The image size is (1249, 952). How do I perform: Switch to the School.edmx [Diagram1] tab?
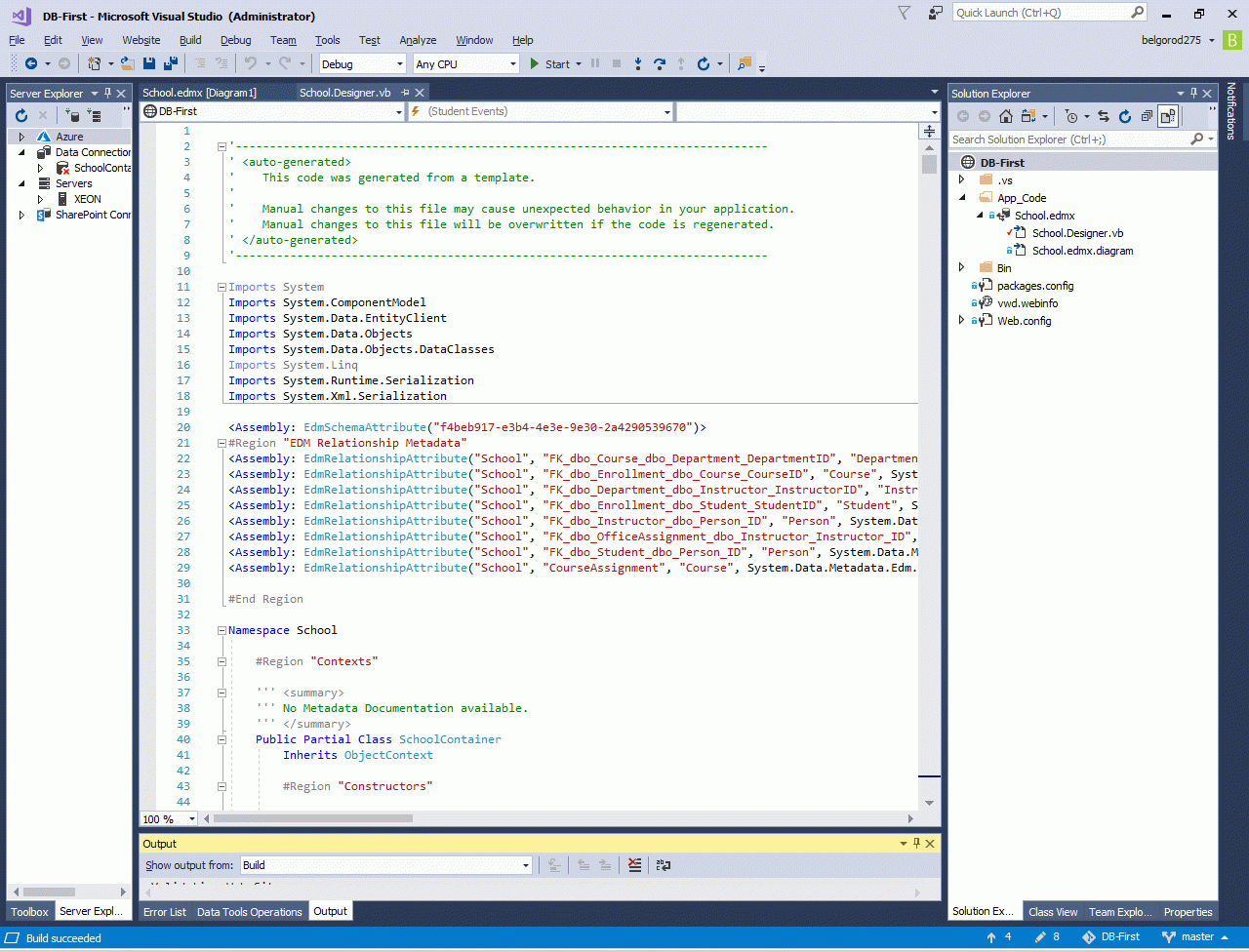(x=199, y=93)
